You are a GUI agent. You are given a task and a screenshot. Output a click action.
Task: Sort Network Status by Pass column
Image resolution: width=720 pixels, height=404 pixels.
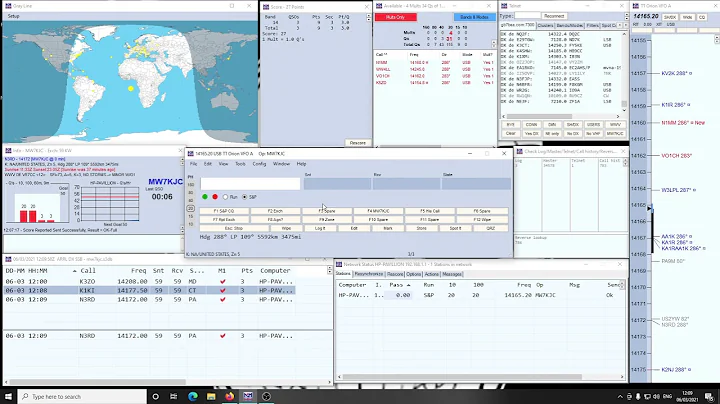pyautogui.click(x=399, y=285)
